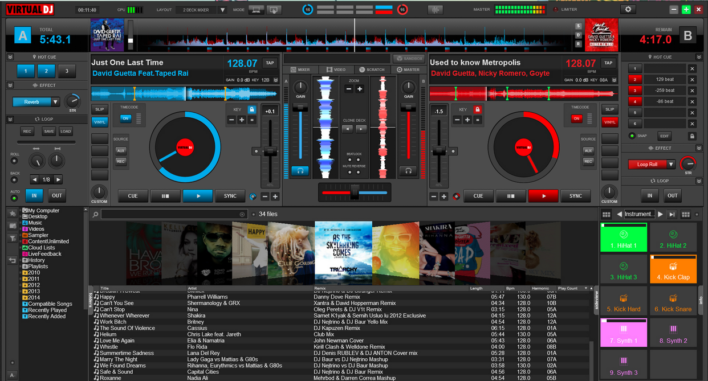This screenshot has width=708, height=381.
Task: Trigger the HiHat 2 sampler pad
Action: [673, 237]
